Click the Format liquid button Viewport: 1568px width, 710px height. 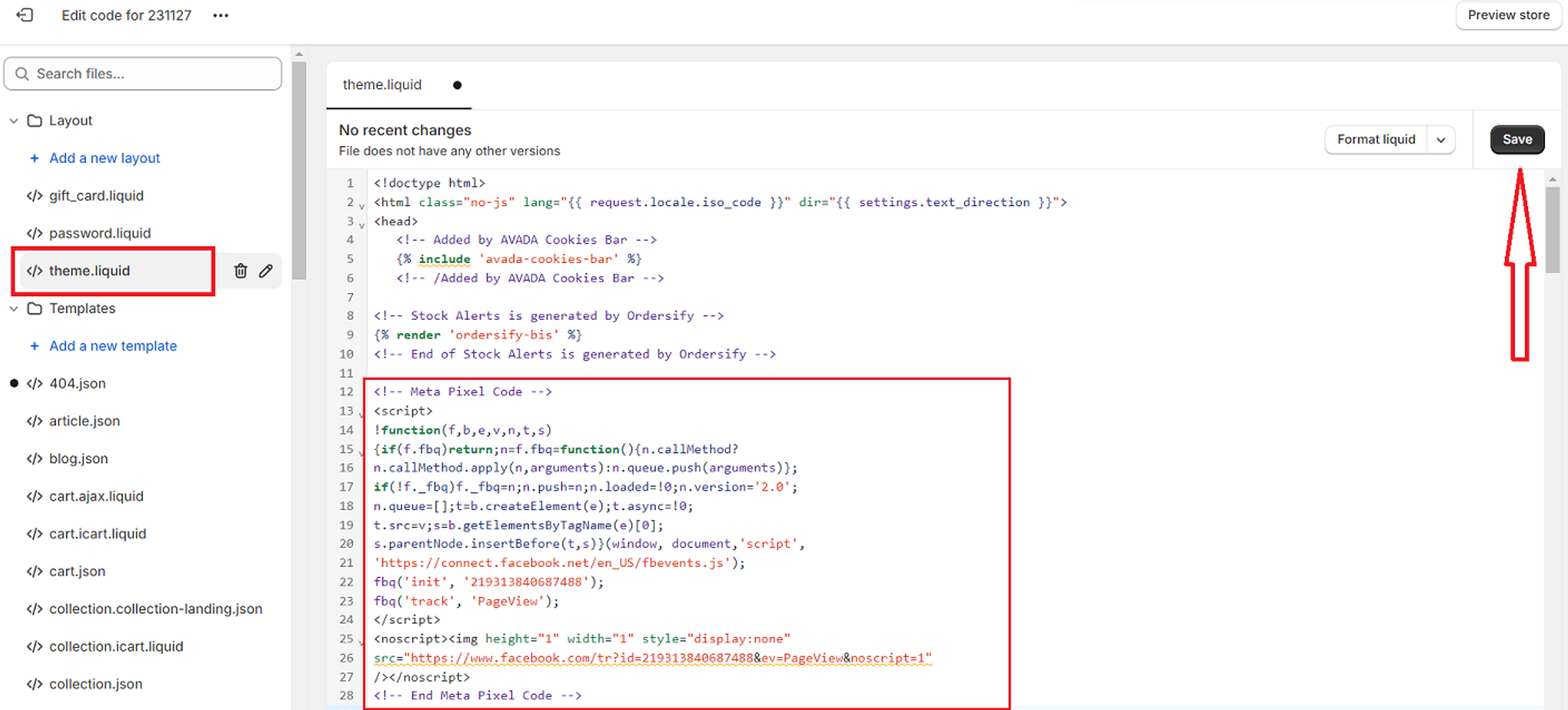[x=1376, y=140]
